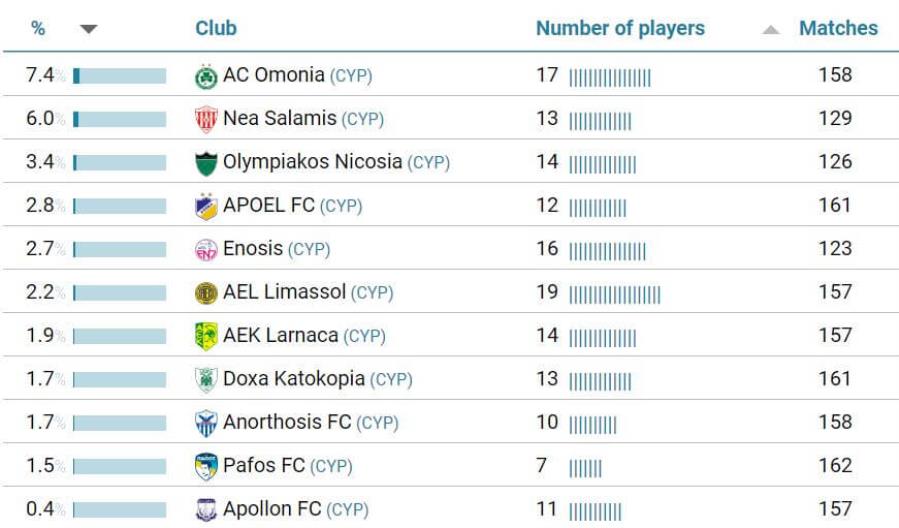Click the Doxa Katokopia club crest

[206, 380]
